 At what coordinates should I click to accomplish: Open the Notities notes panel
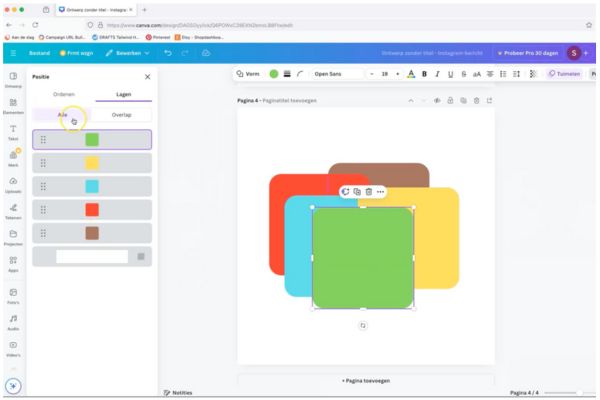(x=178, y=392)
